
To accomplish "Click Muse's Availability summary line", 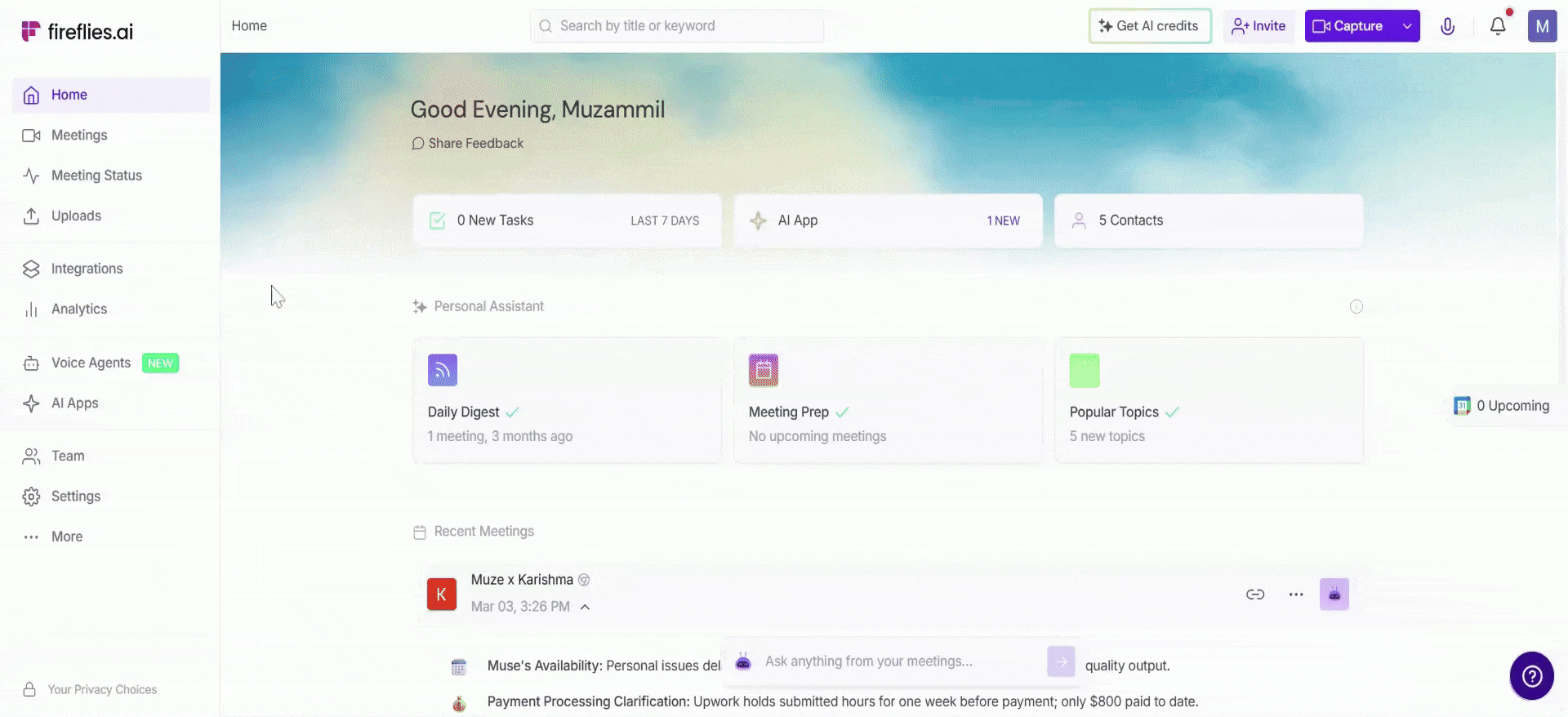I will (604, 666).
